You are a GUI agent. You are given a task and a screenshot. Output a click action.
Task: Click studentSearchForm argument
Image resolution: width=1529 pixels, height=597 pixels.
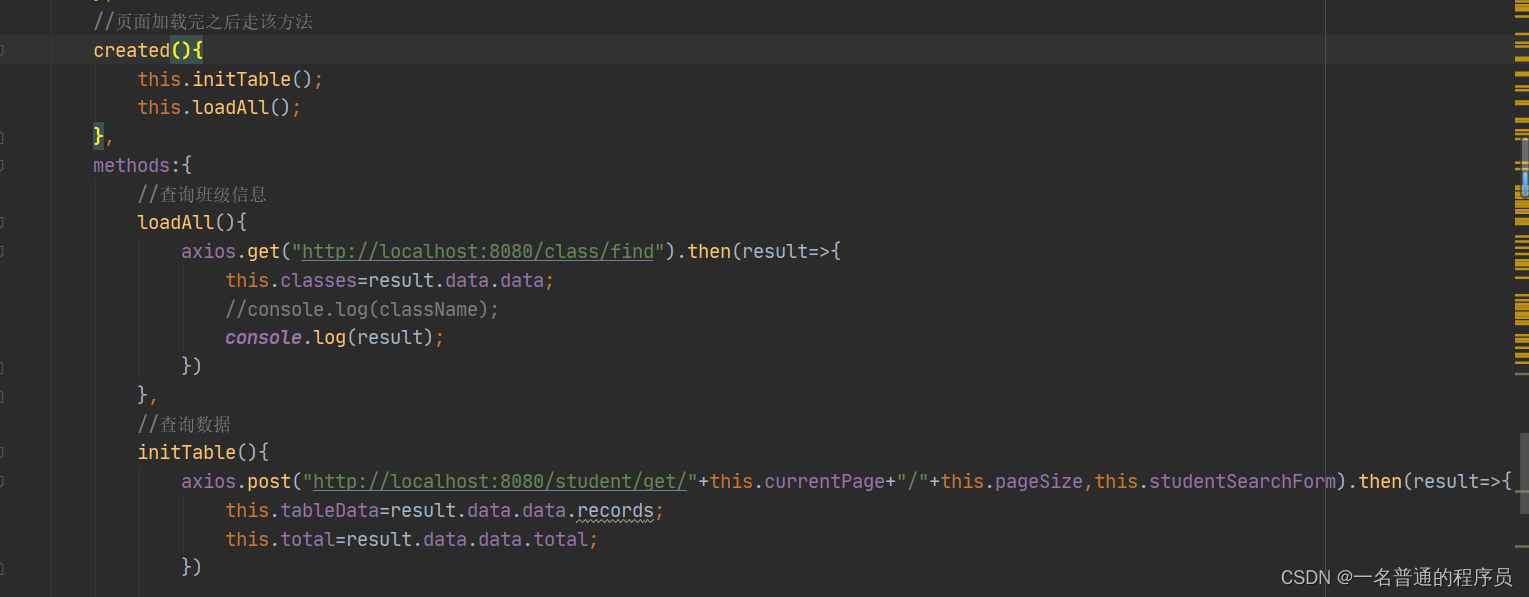[x=1243, y=481]
